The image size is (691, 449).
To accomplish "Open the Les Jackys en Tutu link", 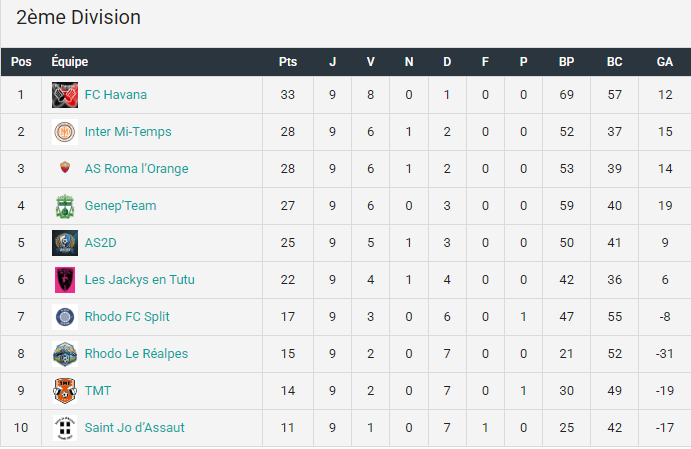I will (139, 280).
